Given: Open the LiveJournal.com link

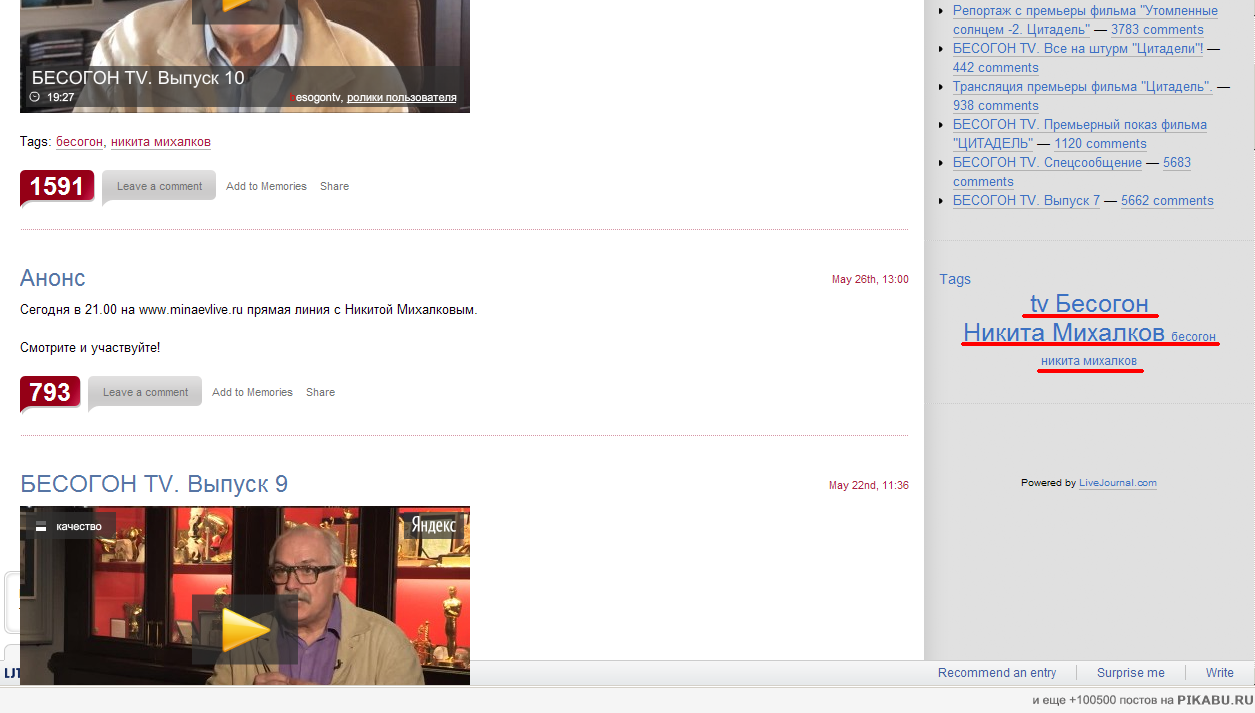Looking at the screenshot, I should 1118,483.
